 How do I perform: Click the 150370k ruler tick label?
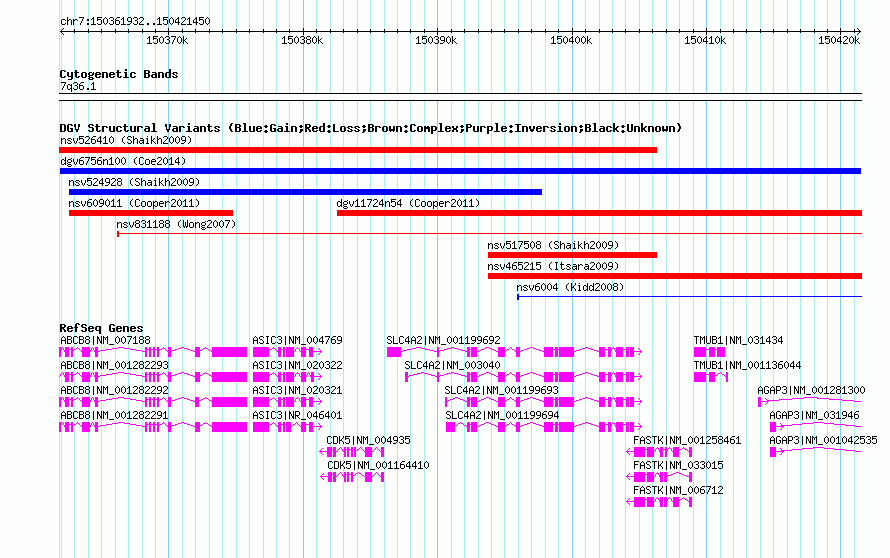tap(167, 41)
